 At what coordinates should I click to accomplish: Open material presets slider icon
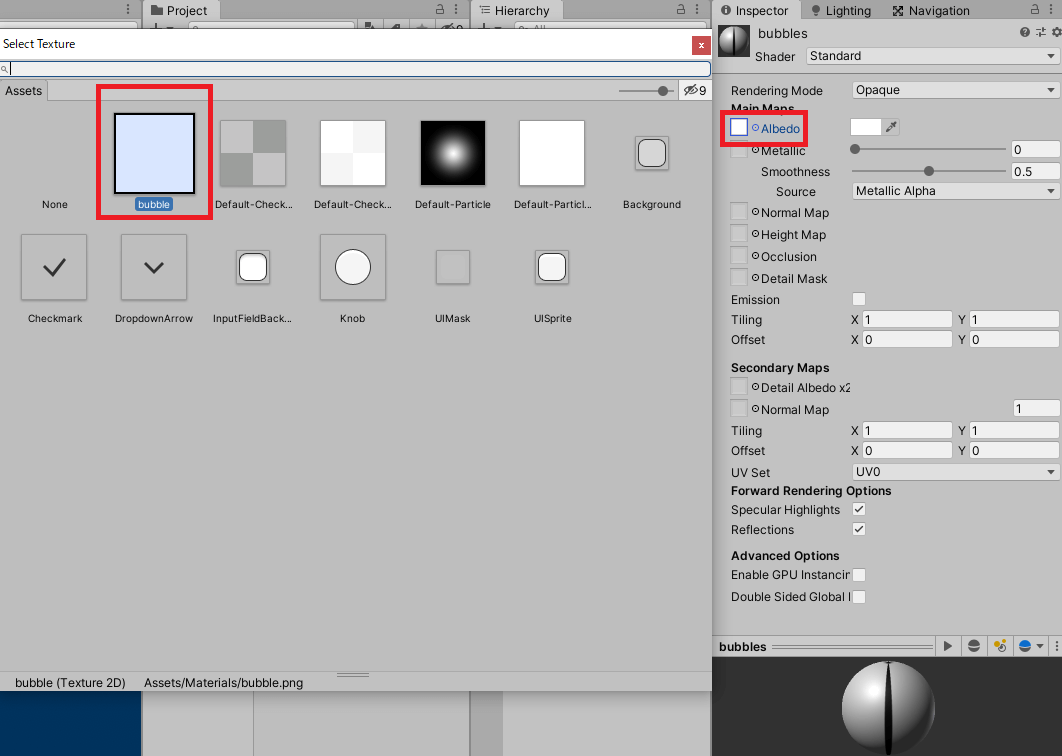click(x=1041, y=32)
